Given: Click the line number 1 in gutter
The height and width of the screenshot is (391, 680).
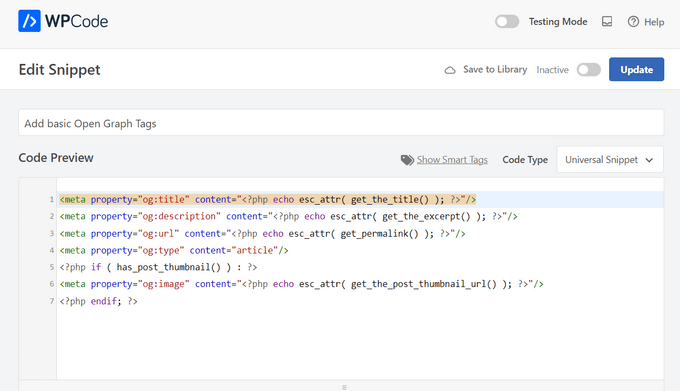Looking at the screenshot, I should [51, 199].
